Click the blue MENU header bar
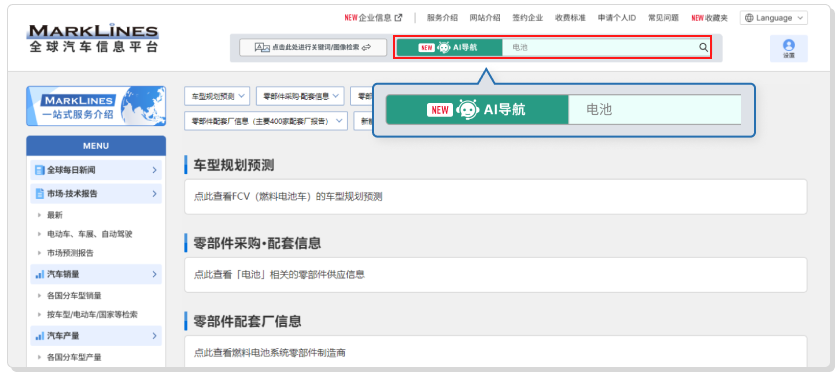 [x=96, y=146]
